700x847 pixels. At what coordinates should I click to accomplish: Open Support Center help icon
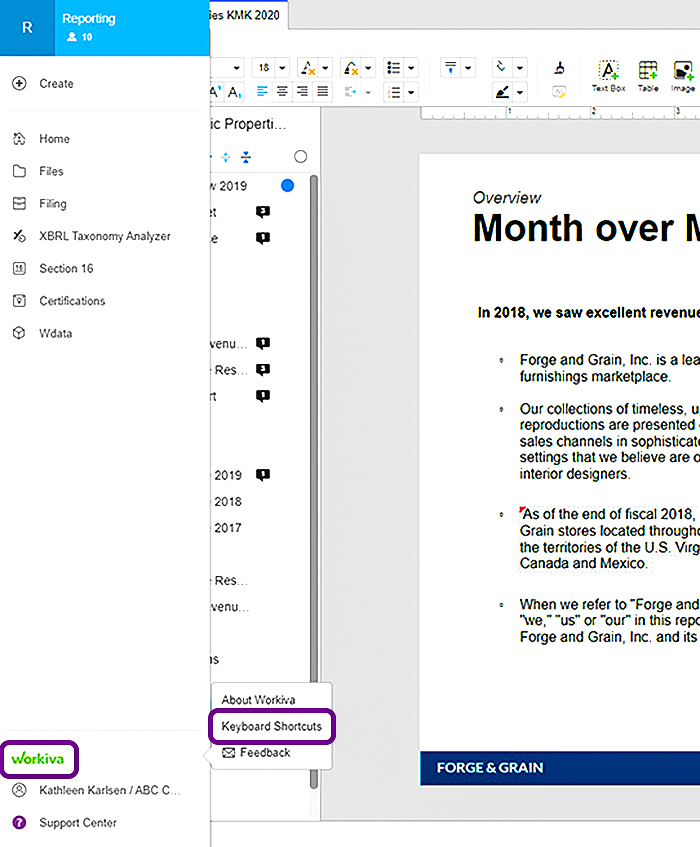coord(19,823)
